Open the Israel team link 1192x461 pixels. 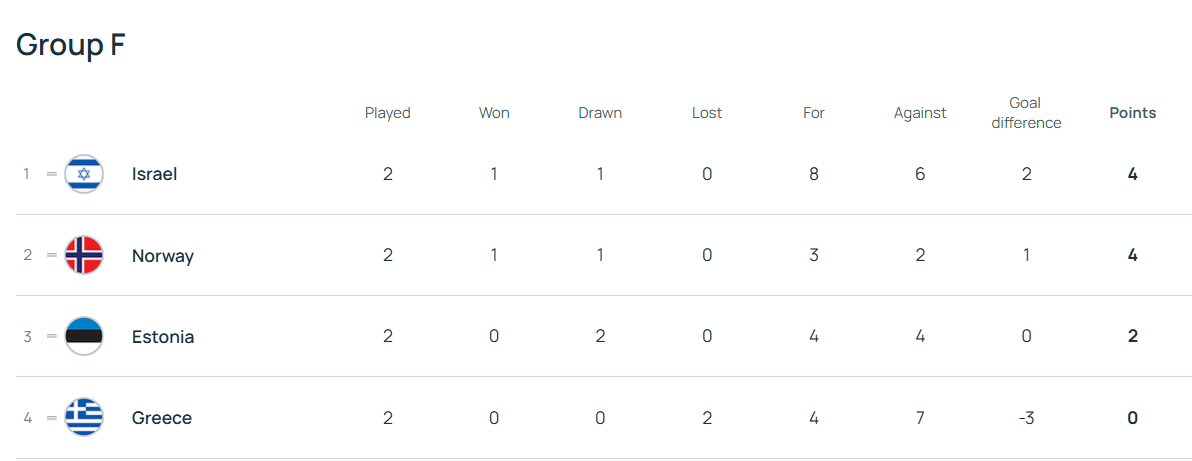(154, 174)
